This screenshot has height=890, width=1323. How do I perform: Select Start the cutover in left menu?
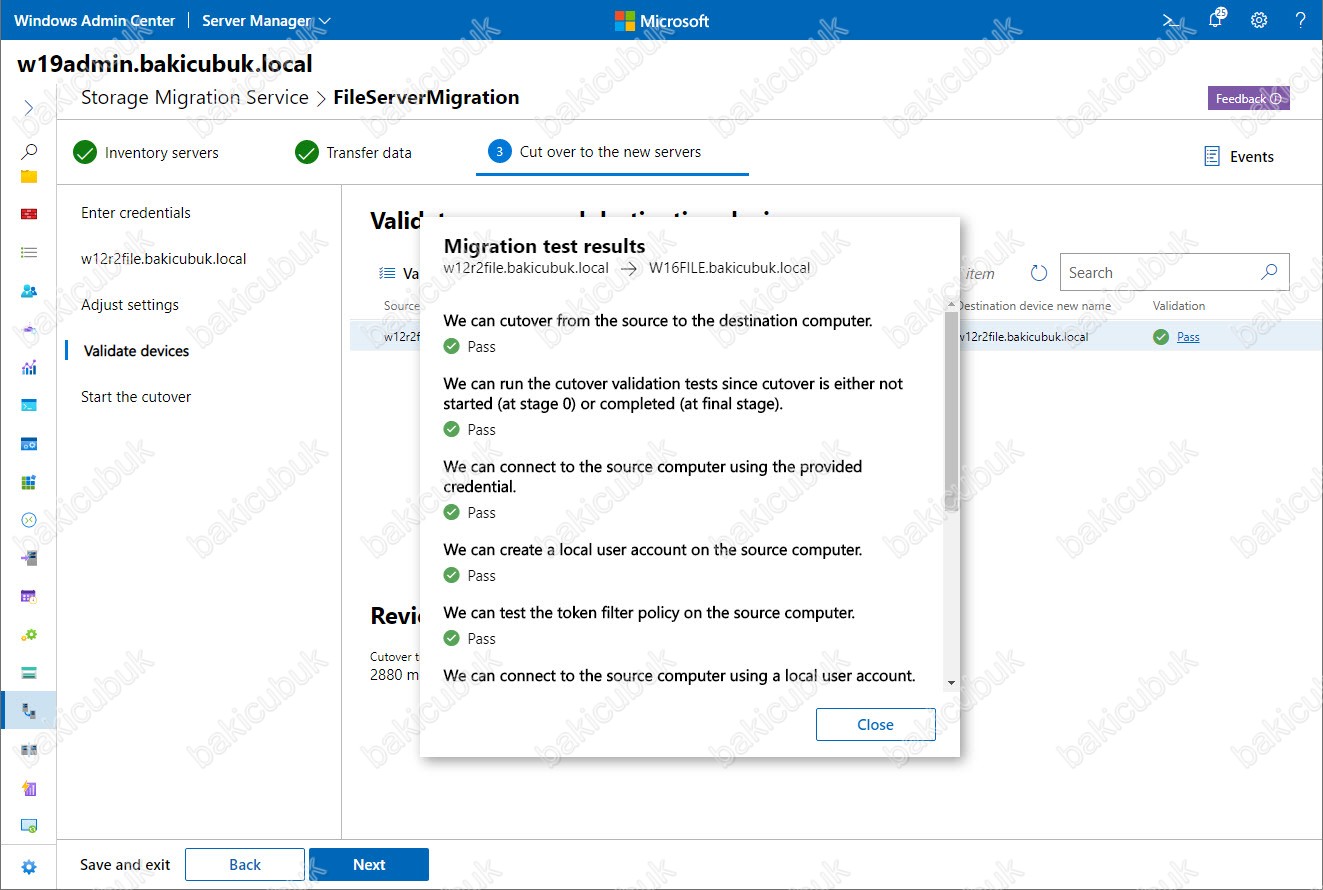(136, 396)
